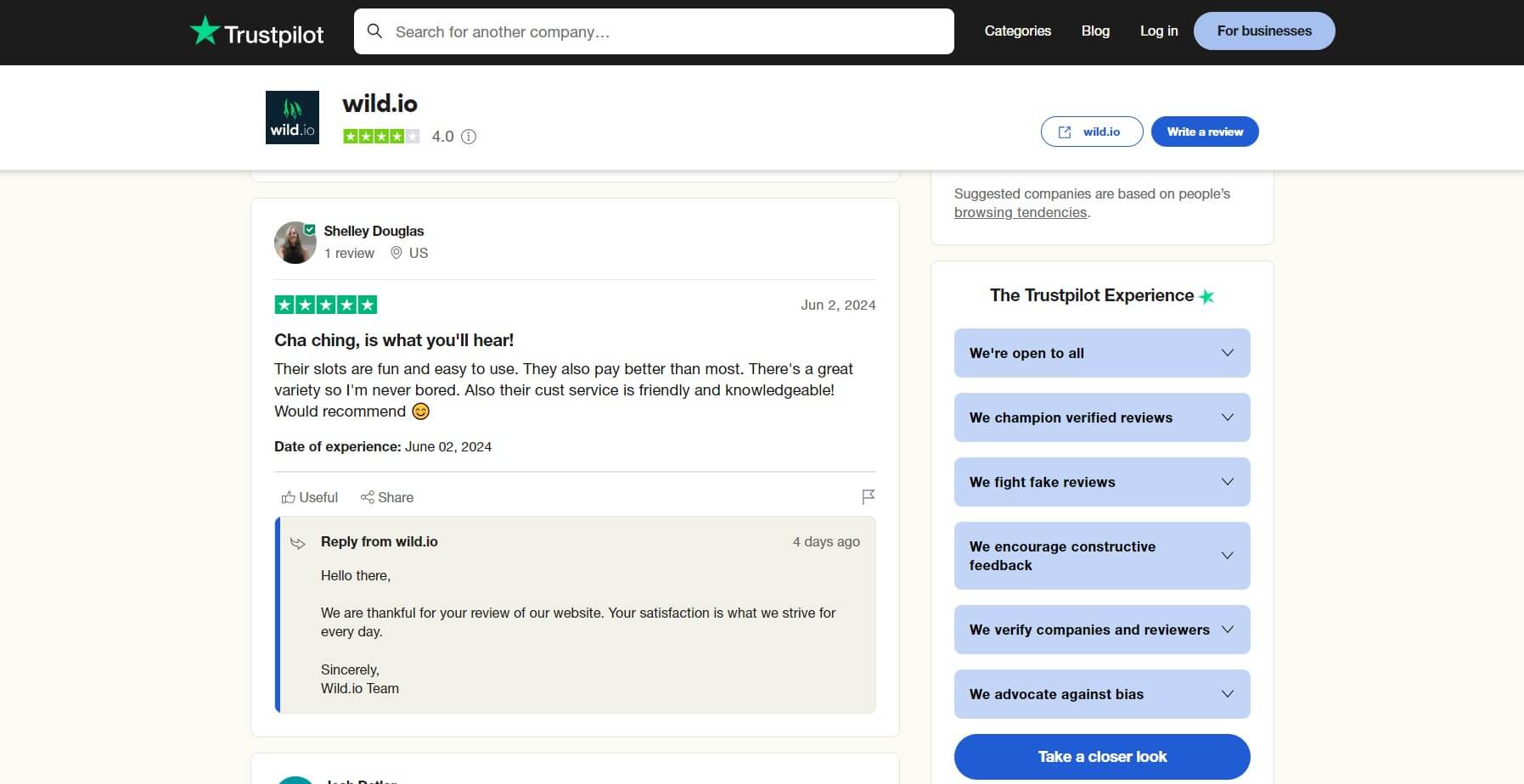Select the five-star rating on Shelley's review
Image resolution: width=1524 pixels, height=784 pixels.
[325, 304]
